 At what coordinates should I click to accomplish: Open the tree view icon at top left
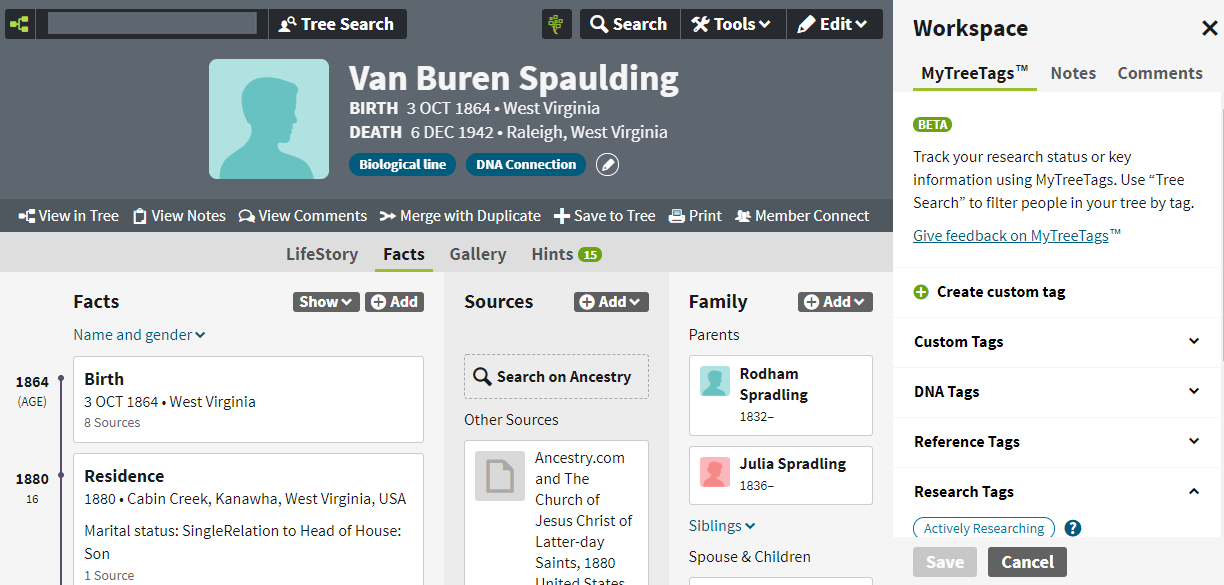(x=20, y=24)
